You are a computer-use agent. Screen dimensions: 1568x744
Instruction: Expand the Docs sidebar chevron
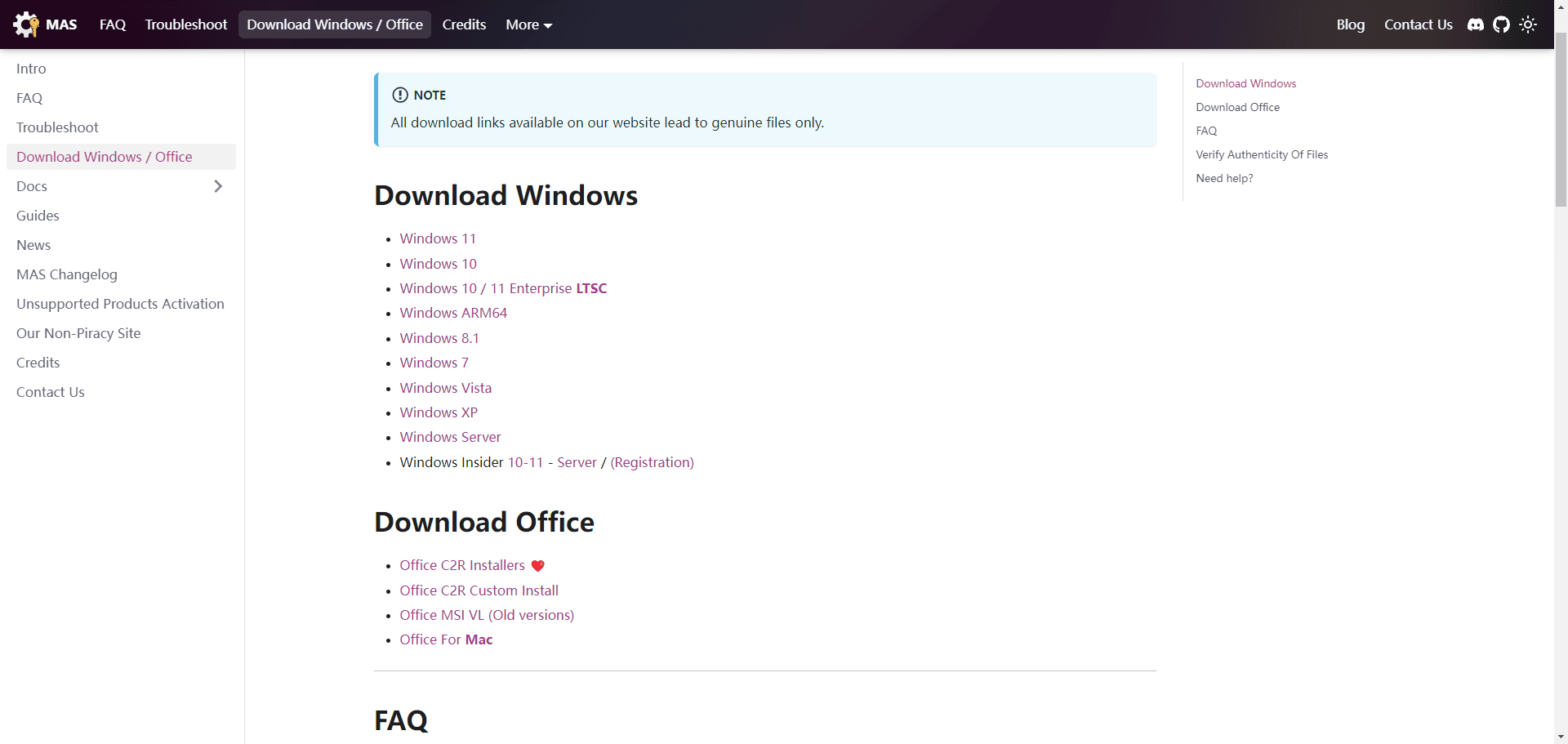(x=218, y=186)
